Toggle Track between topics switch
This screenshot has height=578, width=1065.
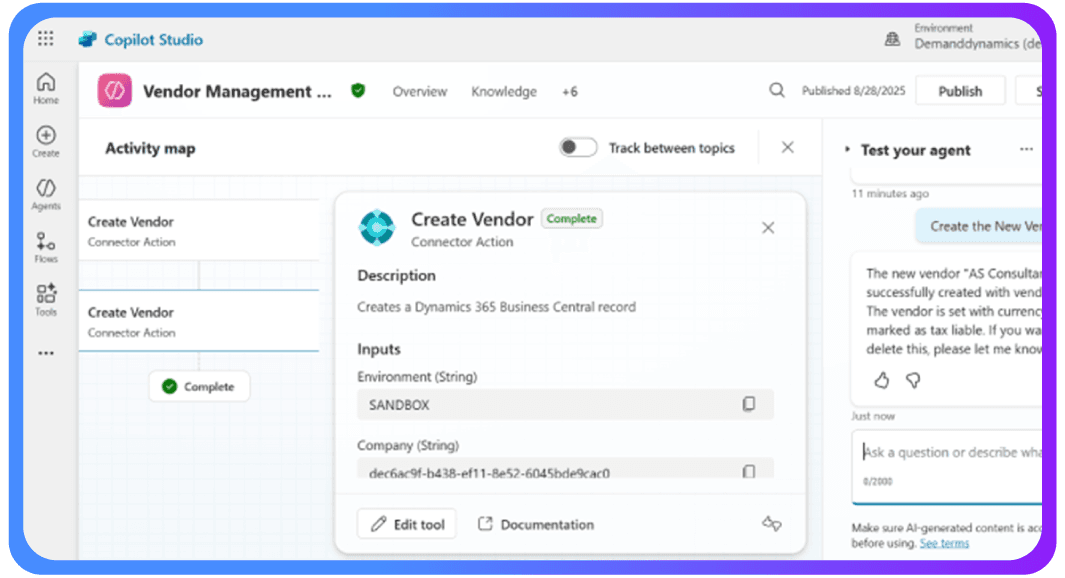578,147
